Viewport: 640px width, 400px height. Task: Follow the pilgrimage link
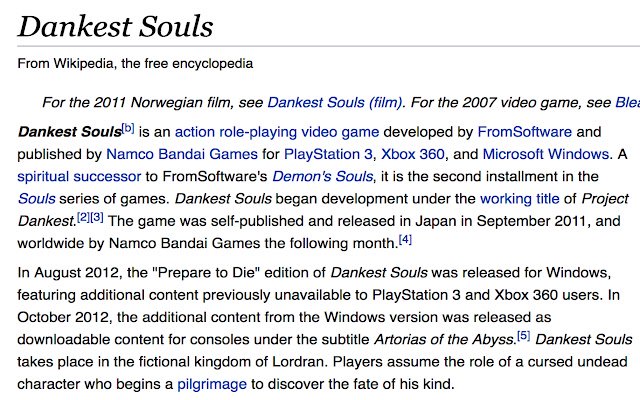point(212,384)
